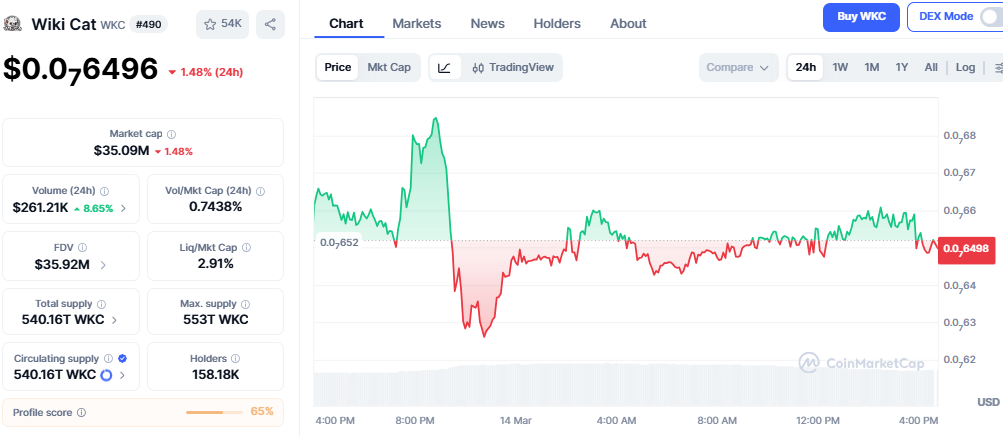This screenshot has width=1003, height=437.
Task: Click the verified badge by Circulating supply
Action: [x=122, y=358]
